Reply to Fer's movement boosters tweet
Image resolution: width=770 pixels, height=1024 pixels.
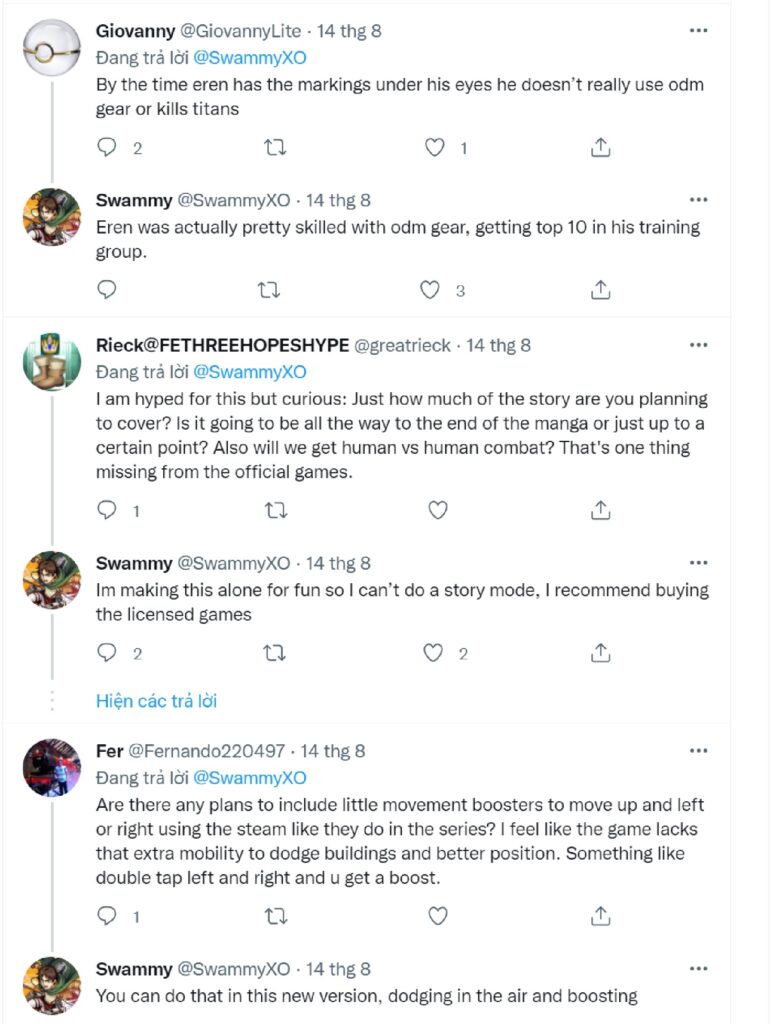tap(108, 915)
